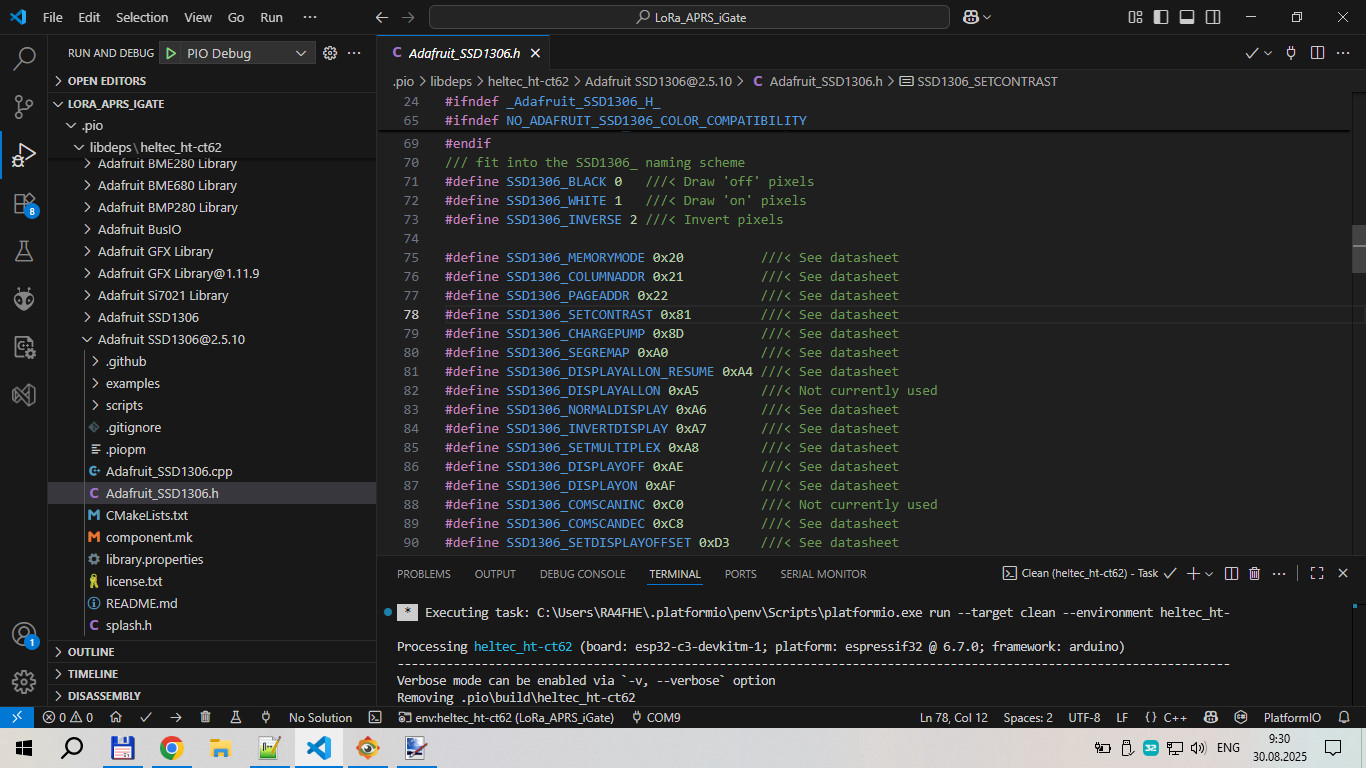Click the editor vertical scrollbar thumb
Viewport: 1366px width, 768px height.
point(1358,248)
